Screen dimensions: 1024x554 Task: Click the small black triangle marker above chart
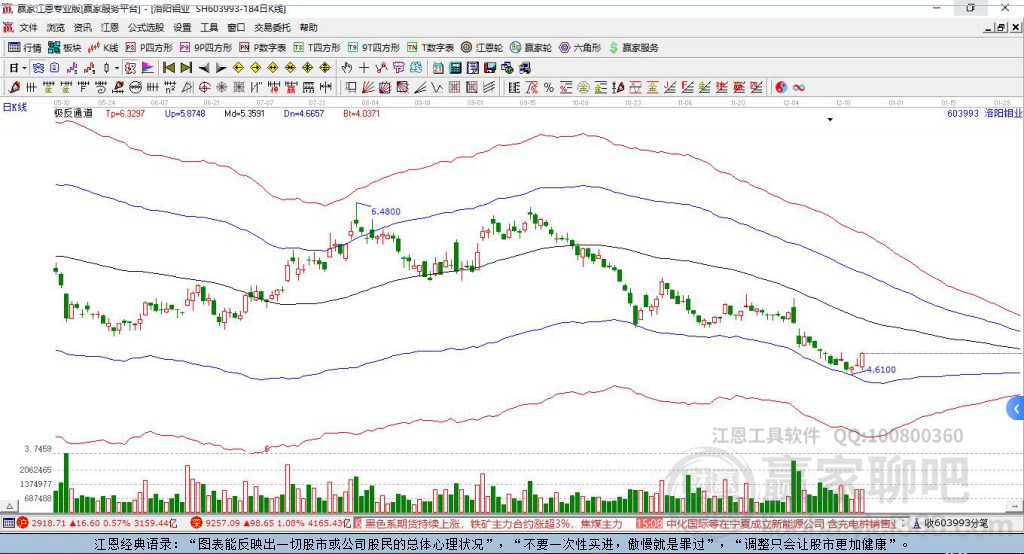tap(830, 120)
